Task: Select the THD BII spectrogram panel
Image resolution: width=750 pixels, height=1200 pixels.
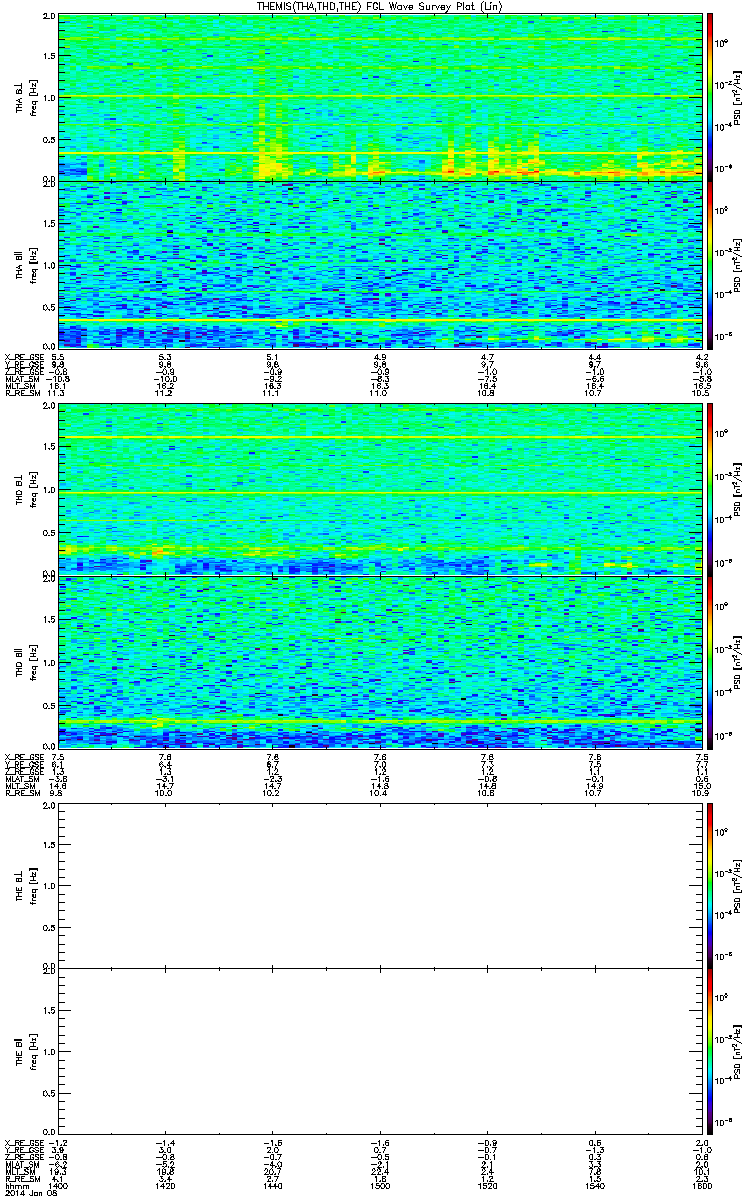Action: [x=379, y=660]
